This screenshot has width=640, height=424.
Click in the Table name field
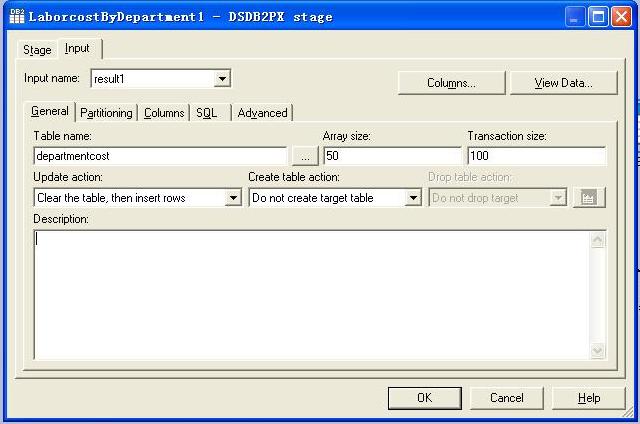(x=160, y=156)
